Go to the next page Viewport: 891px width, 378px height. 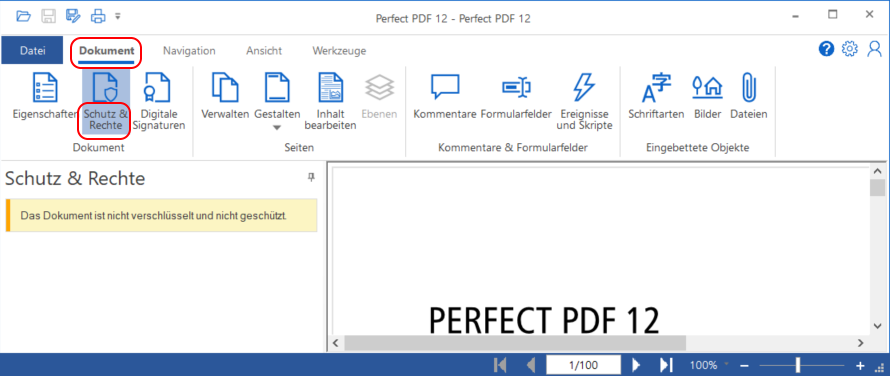coord(636,365)
